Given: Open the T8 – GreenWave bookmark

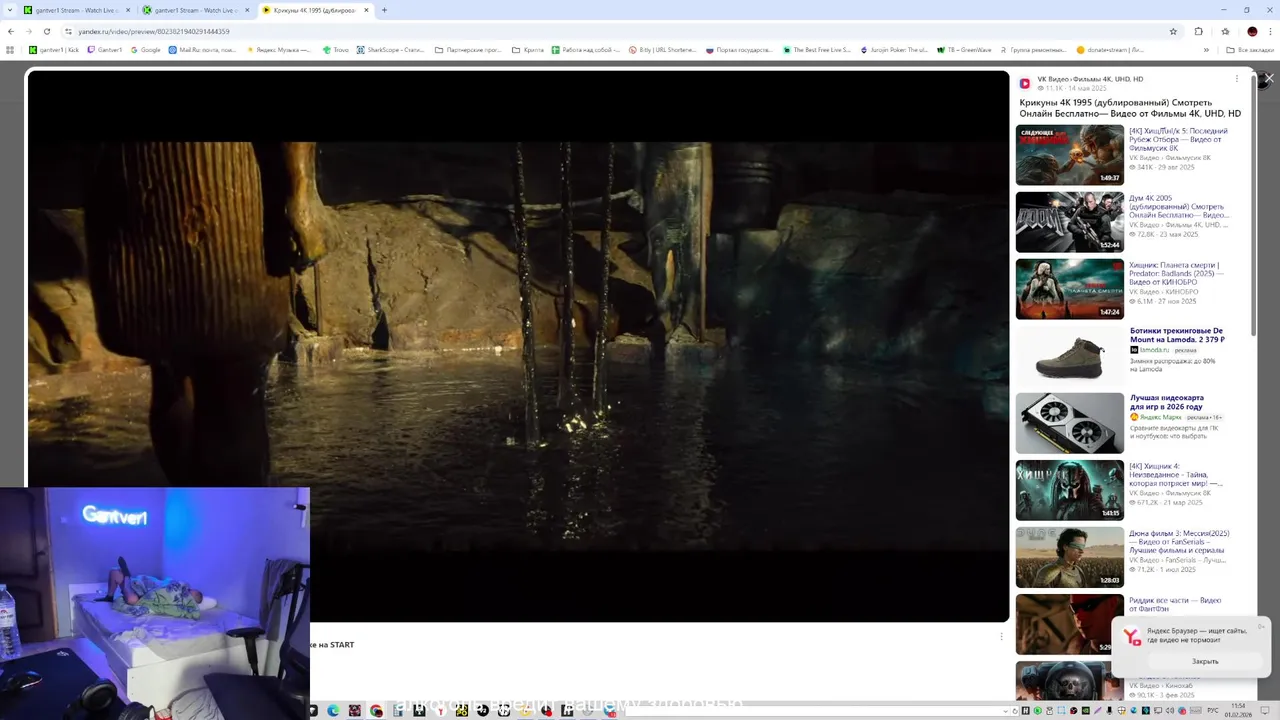Looking at the screenshot, I should point(963,49).
